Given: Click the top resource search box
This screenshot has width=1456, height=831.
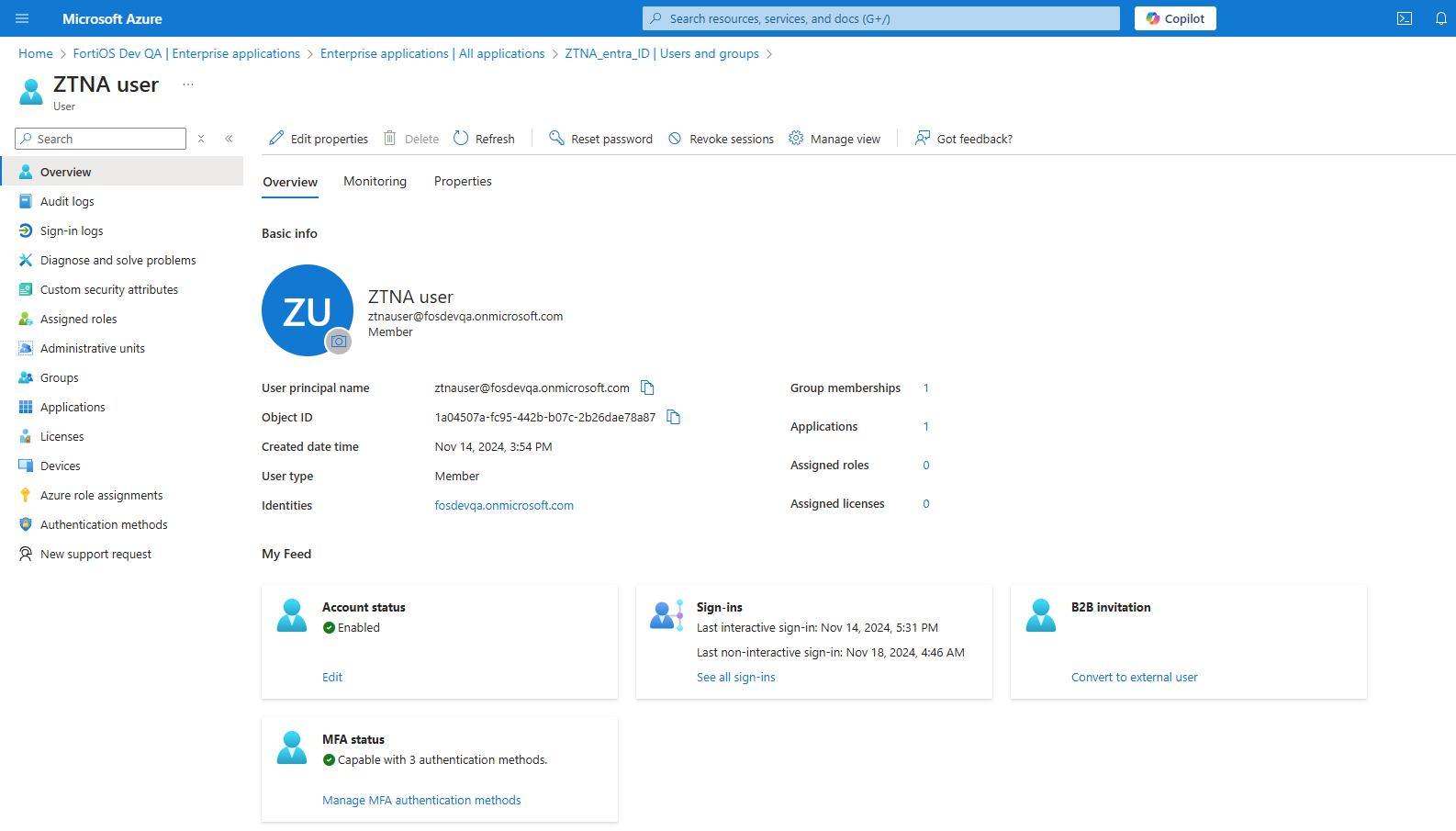Looking at the screenshot, I should pyautogui.click(x=881, y=18).
